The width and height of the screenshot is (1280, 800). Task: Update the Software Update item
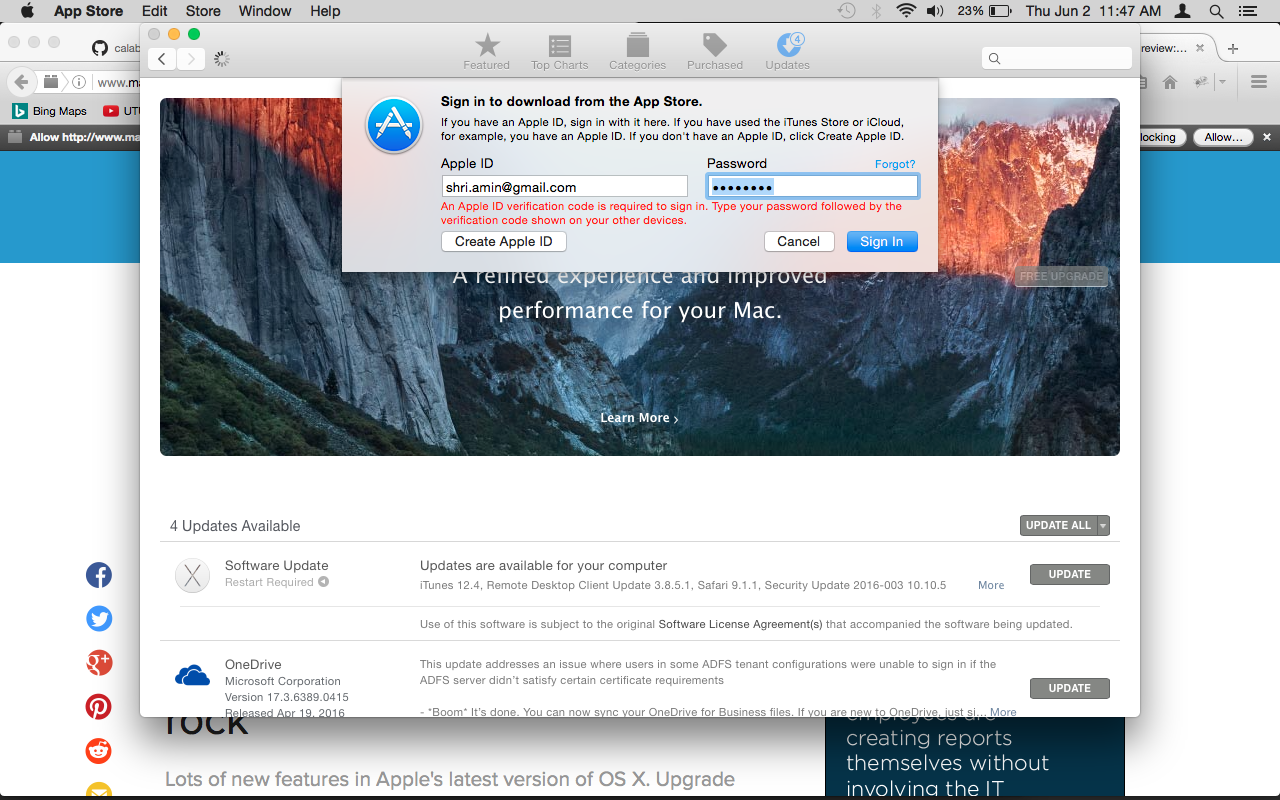1069,574
